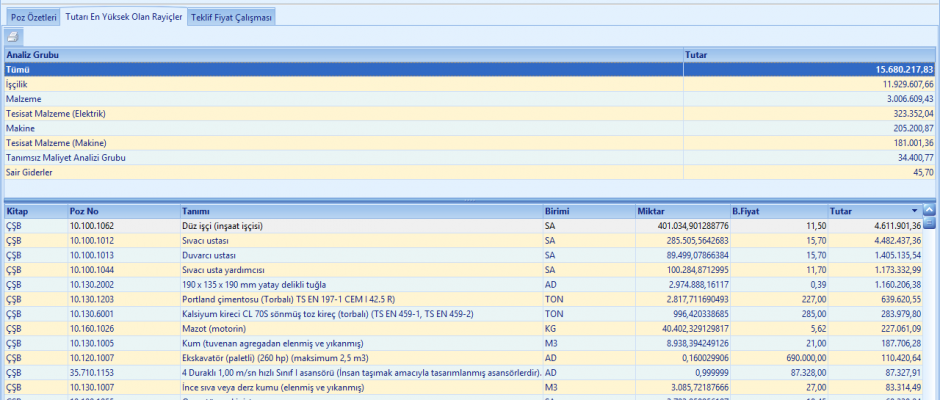Screen dimensions: 940x400
Task: Click the Tutar column sort arrow in lower grid
Action: (x=913, y=211)
